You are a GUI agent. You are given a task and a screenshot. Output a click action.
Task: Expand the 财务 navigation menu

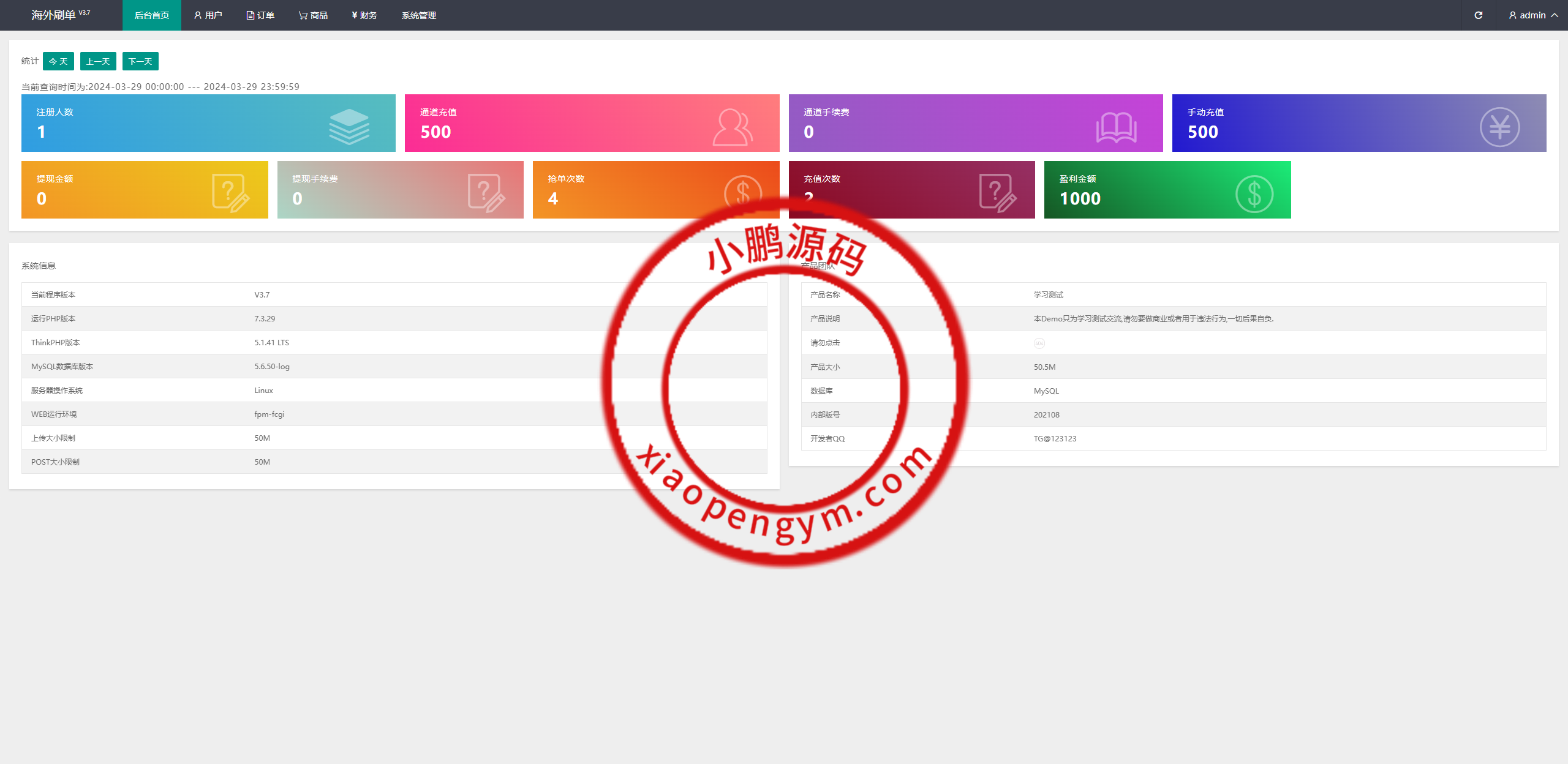363,15
